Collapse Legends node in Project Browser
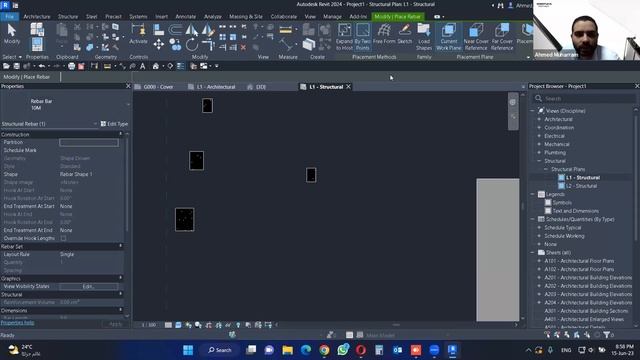Viewport: 640px width, 360px height. pyautogui.click(x=533, y=194)
